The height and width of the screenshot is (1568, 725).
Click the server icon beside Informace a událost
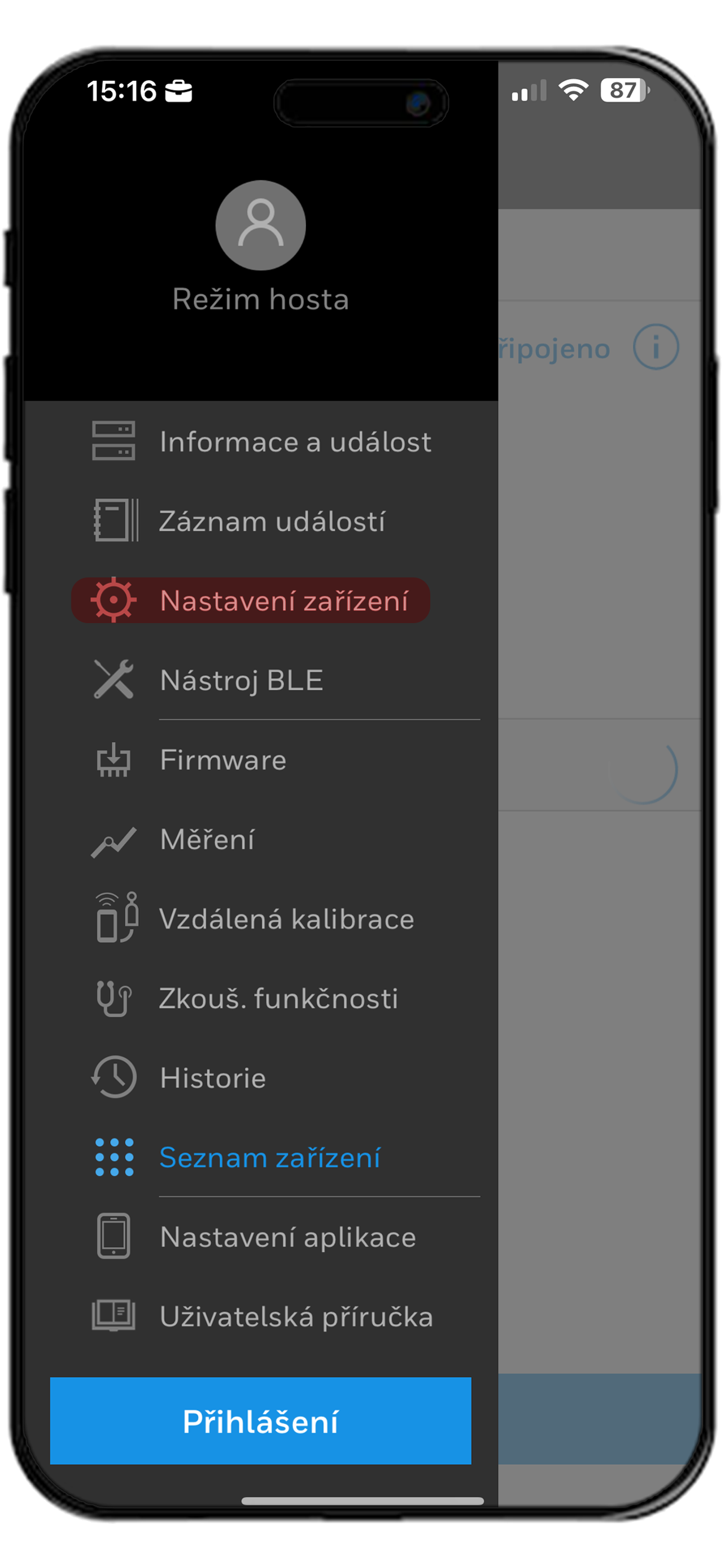point(114,441)
